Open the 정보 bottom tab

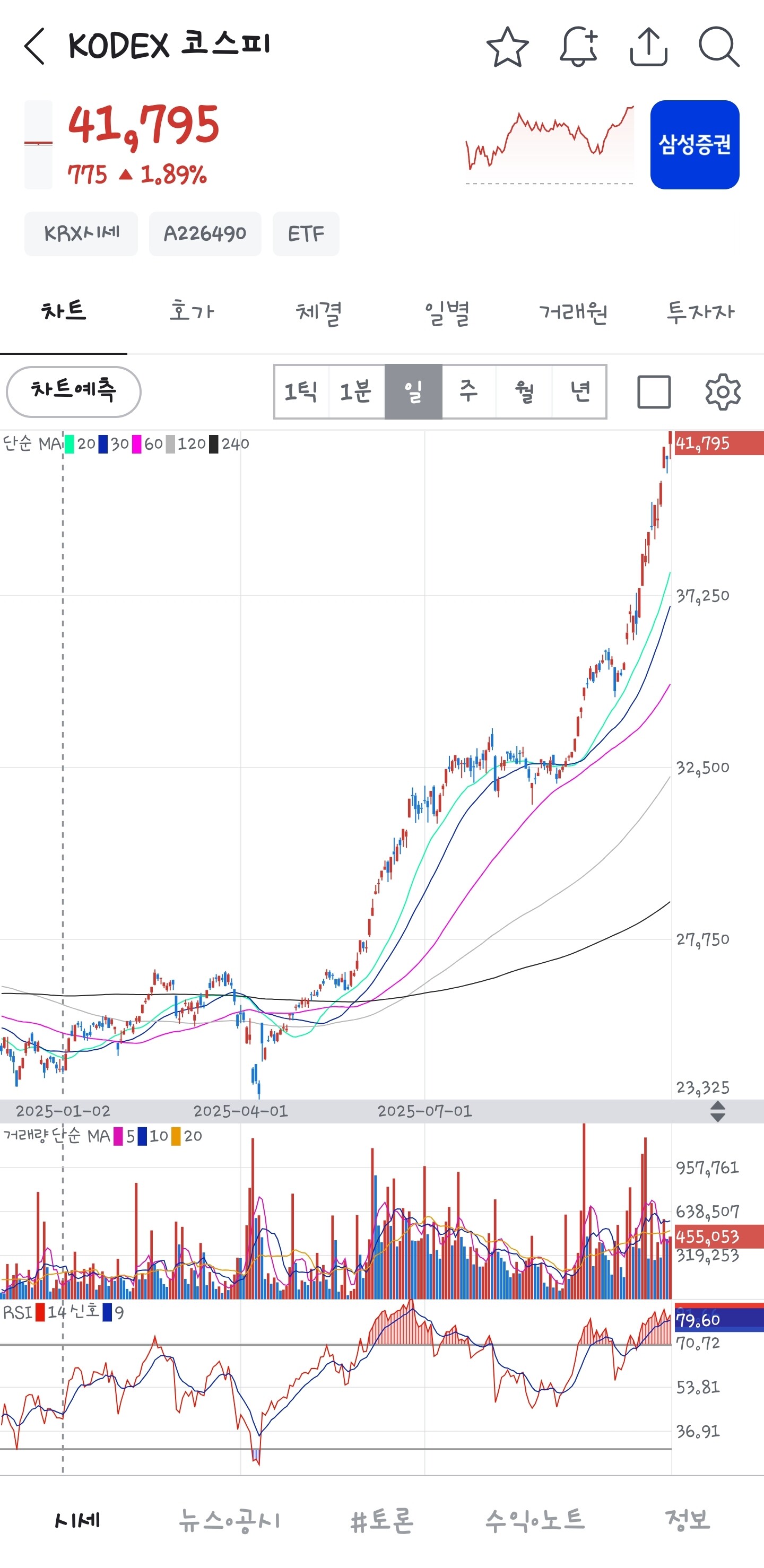[x=687, y=1520]
